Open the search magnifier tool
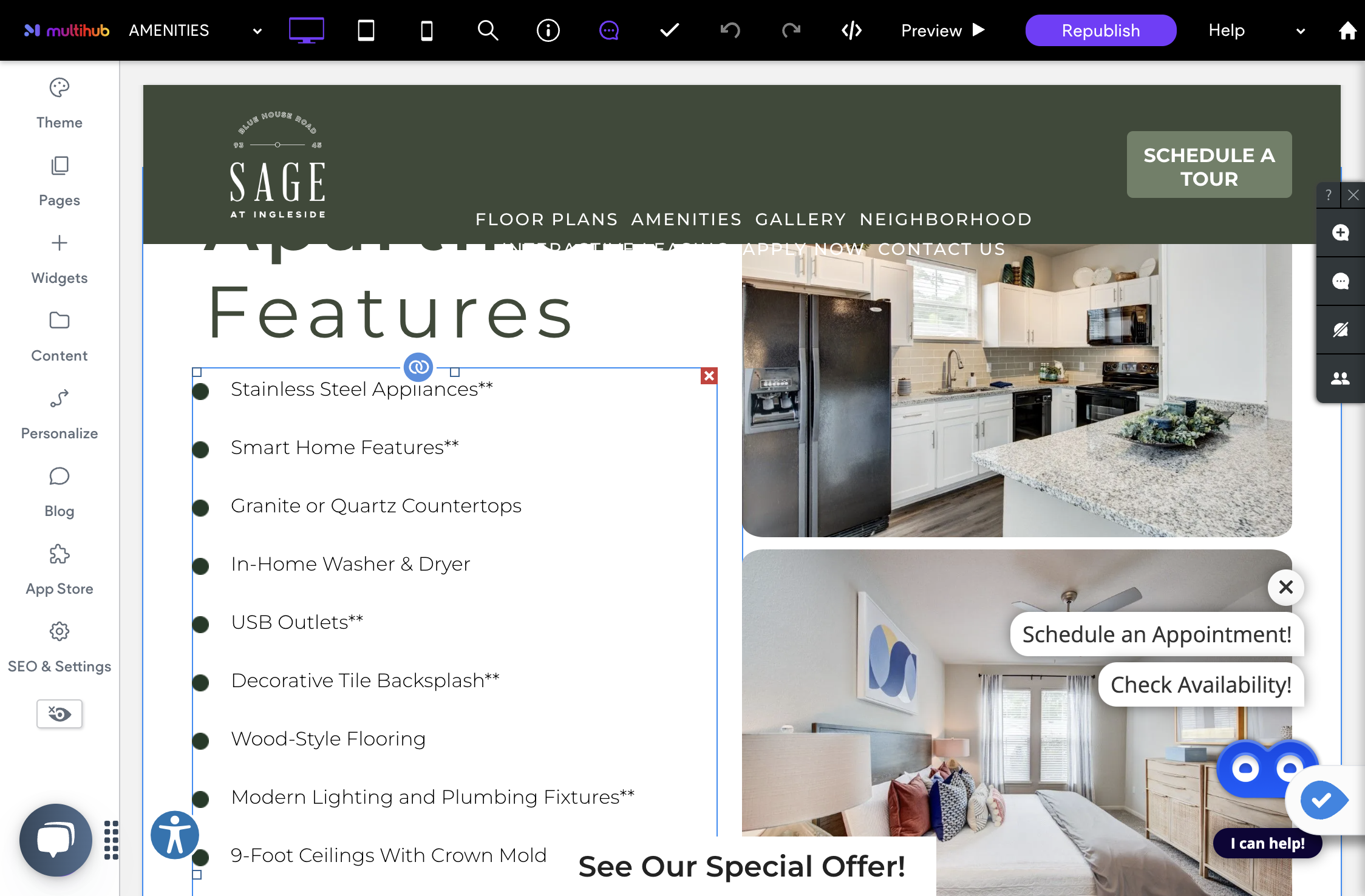 (488, 30)
